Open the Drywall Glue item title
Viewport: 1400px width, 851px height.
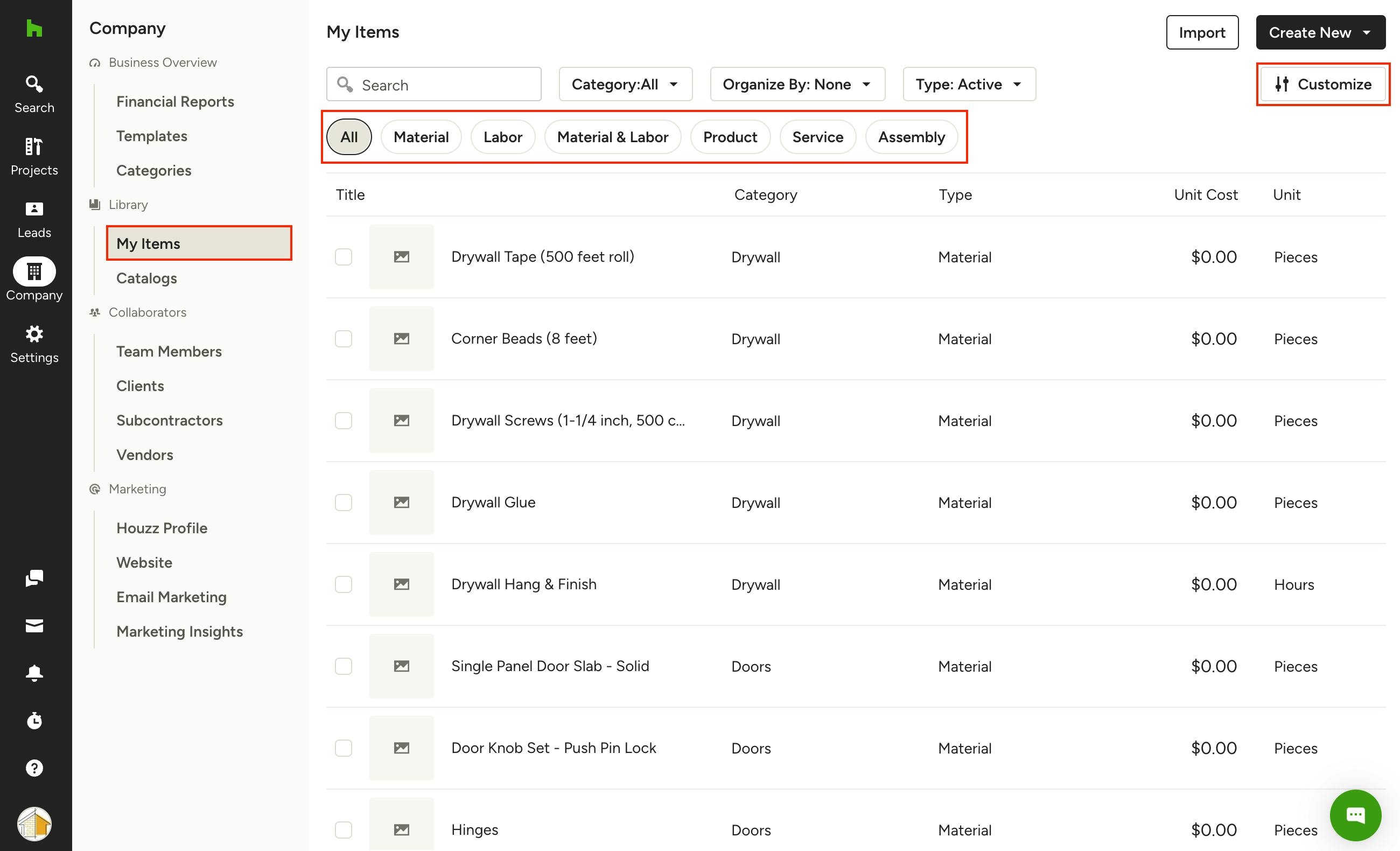click(x=493, y=503)
